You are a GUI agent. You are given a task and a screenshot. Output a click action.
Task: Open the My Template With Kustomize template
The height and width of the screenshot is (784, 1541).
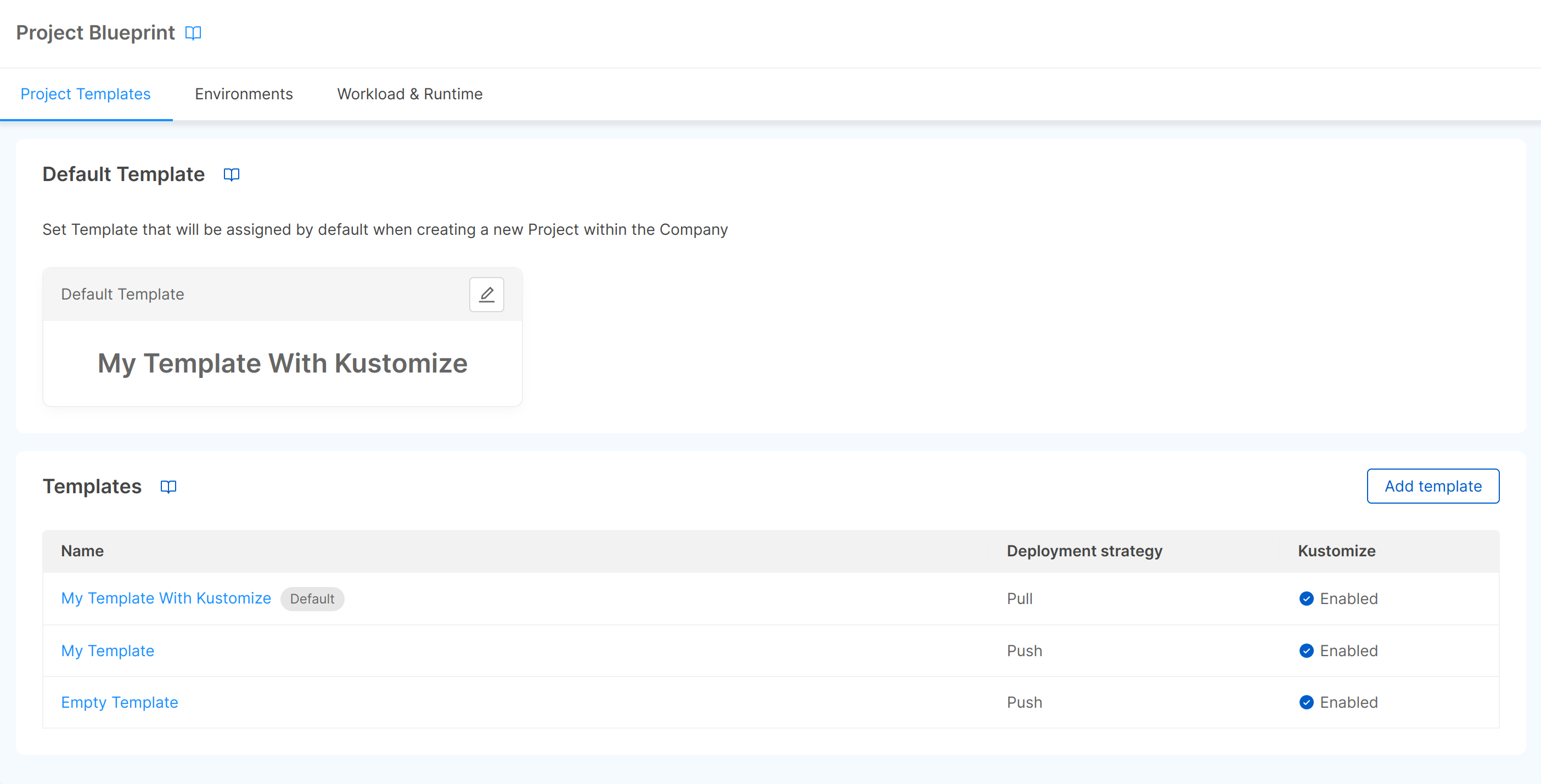point(166,598)
